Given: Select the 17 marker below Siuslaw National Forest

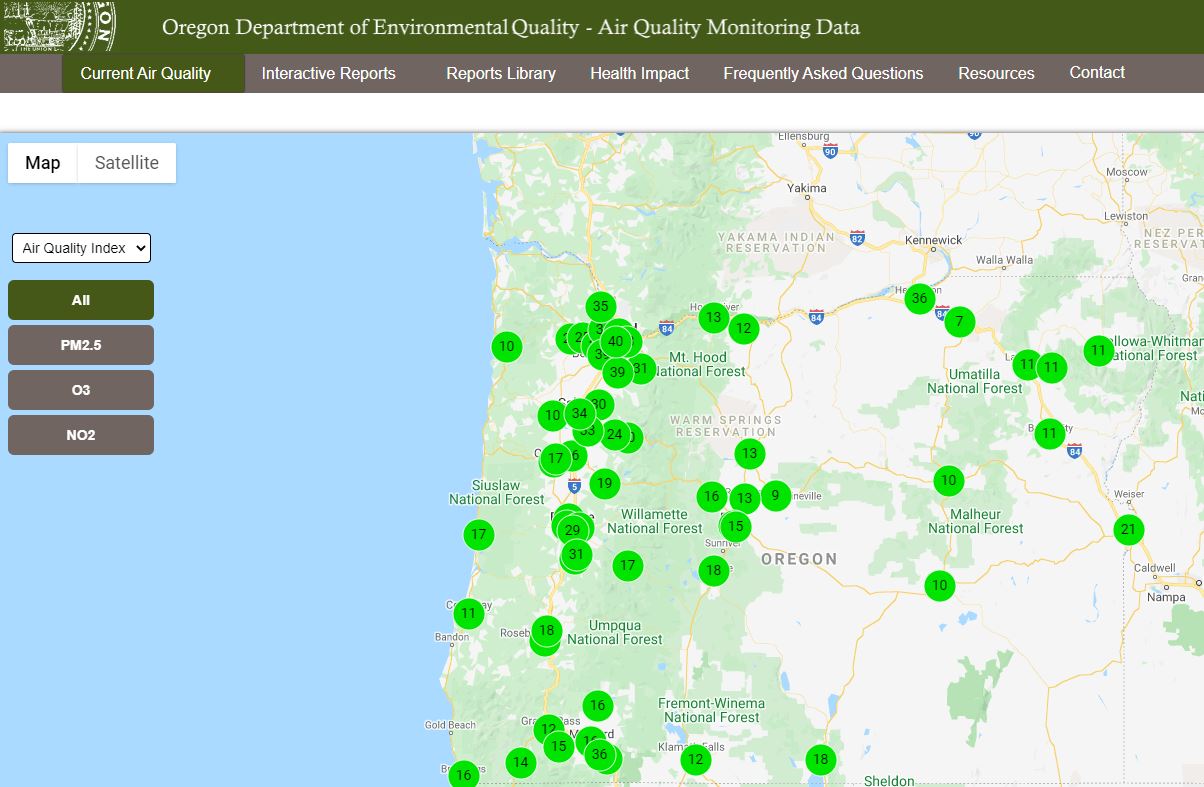Looking at the screenshot, I should (x=479, y=534).
